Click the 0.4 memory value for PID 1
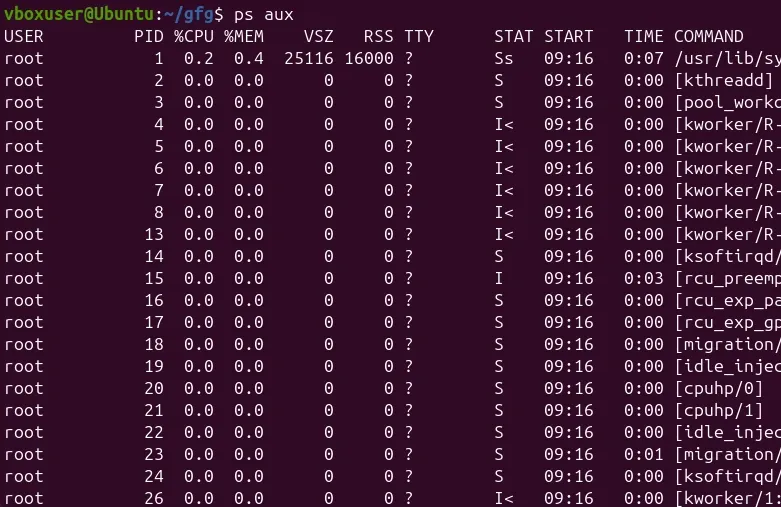The height and width of the screenshot is (507, 781). [x=249, y=58]
